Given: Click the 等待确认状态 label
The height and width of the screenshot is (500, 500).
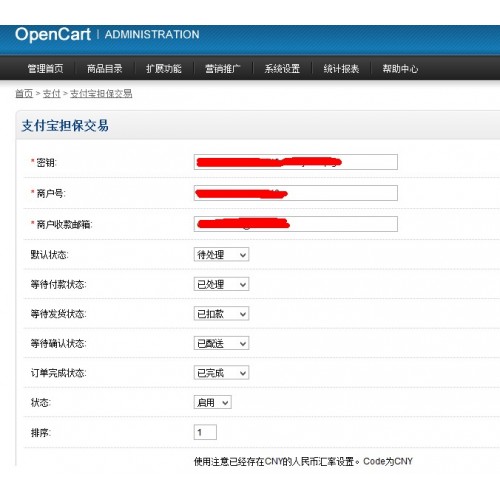Looking at the screenshot, I should [58, 343].
